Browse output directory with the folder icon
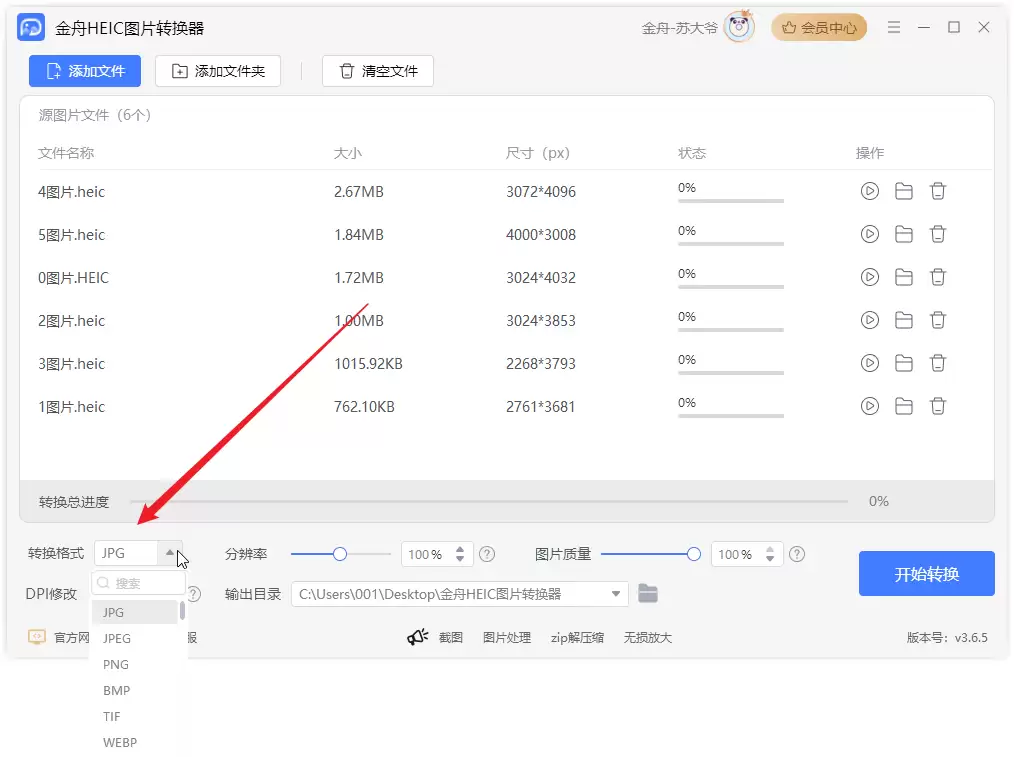The width and height of the screenshot is (1014, 757). pos(647,593)
